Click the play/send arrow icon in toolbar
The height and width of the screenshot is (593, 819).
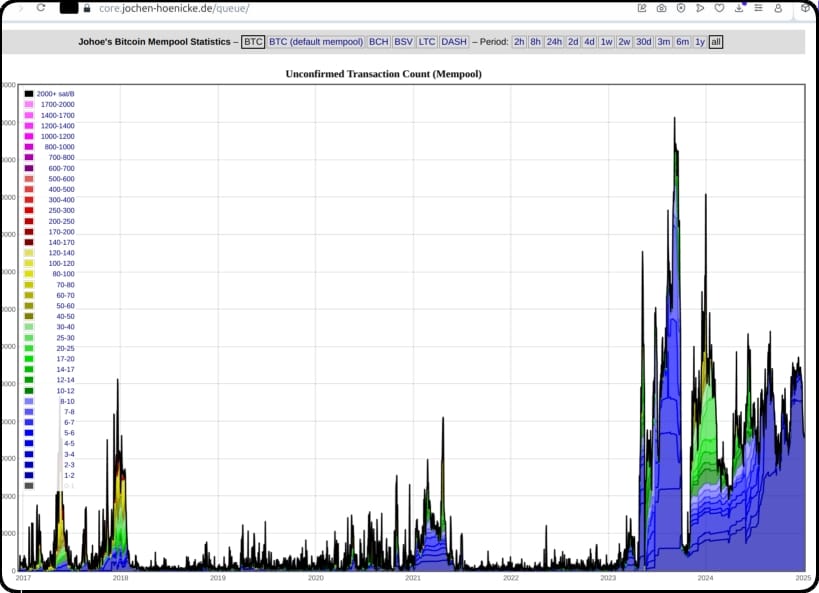click(700, 8)
